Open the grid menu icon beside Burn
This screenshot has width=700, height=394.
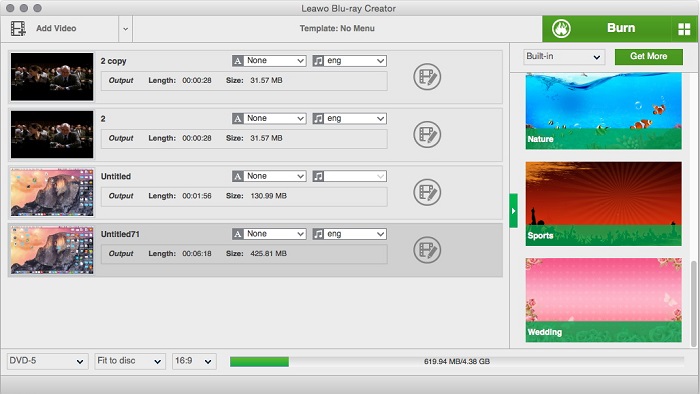pyautogui.click(x=684, y=29)
